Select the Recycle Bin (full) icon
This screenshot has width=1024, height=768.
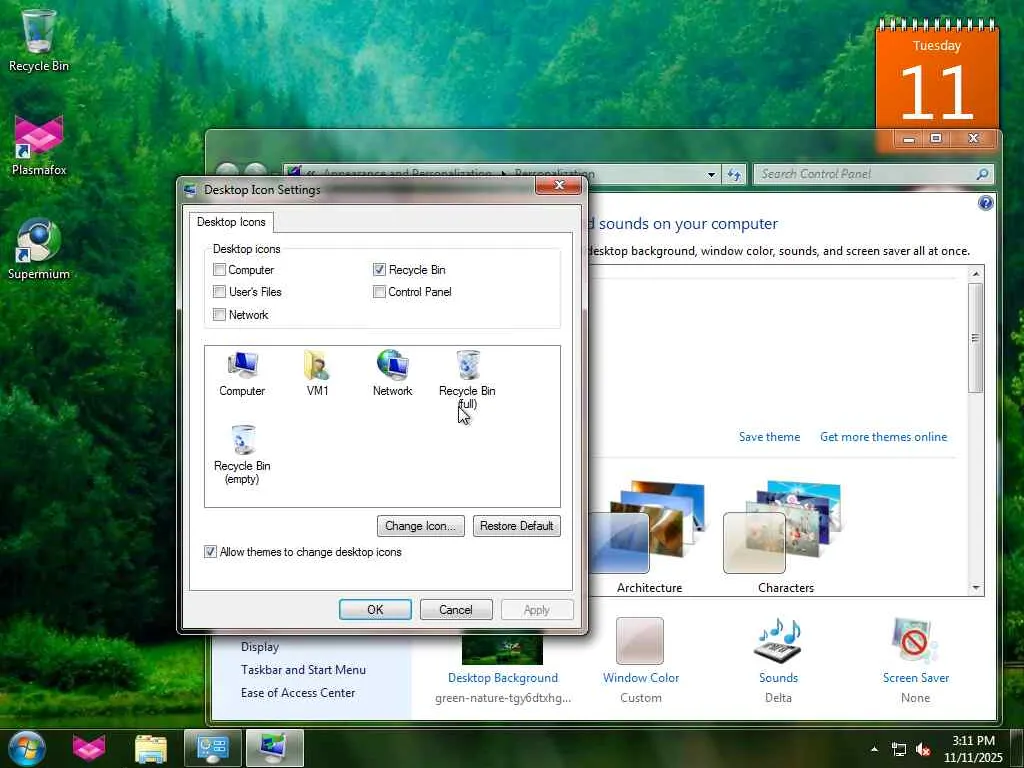pos(467,379)
